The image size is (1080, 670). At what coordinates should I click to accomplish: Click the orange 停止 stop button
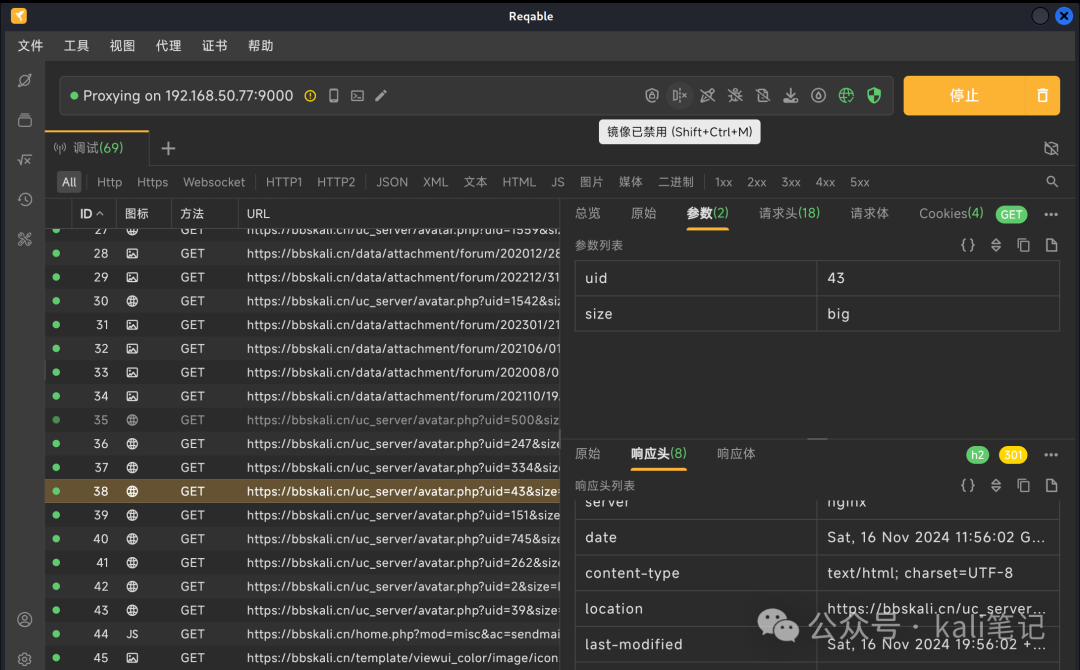pyautogui.click(x=964, y=96)
